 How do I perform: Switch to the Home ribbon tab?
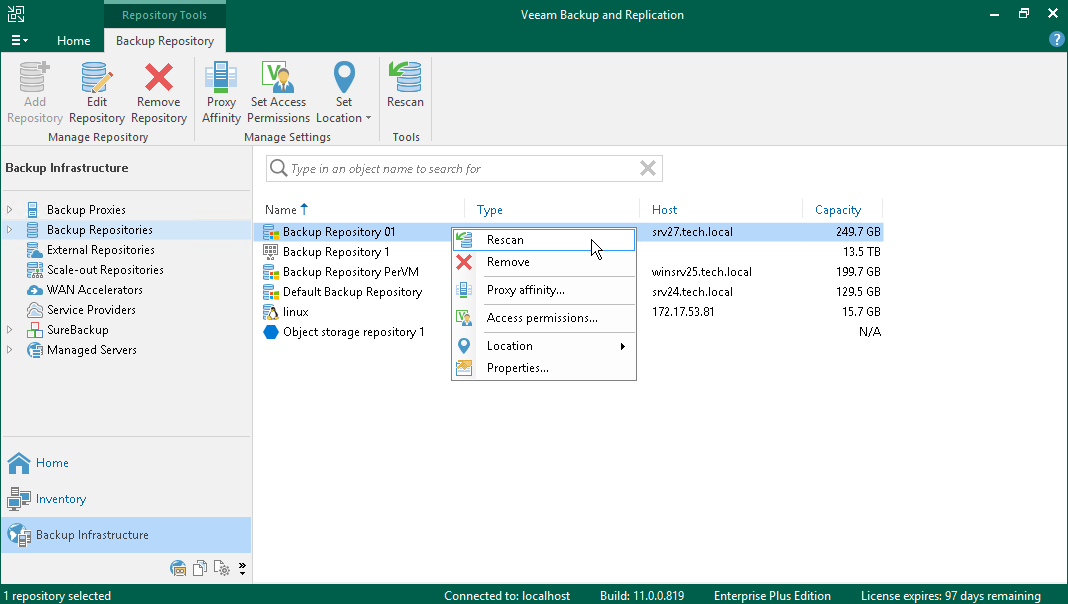73,41
